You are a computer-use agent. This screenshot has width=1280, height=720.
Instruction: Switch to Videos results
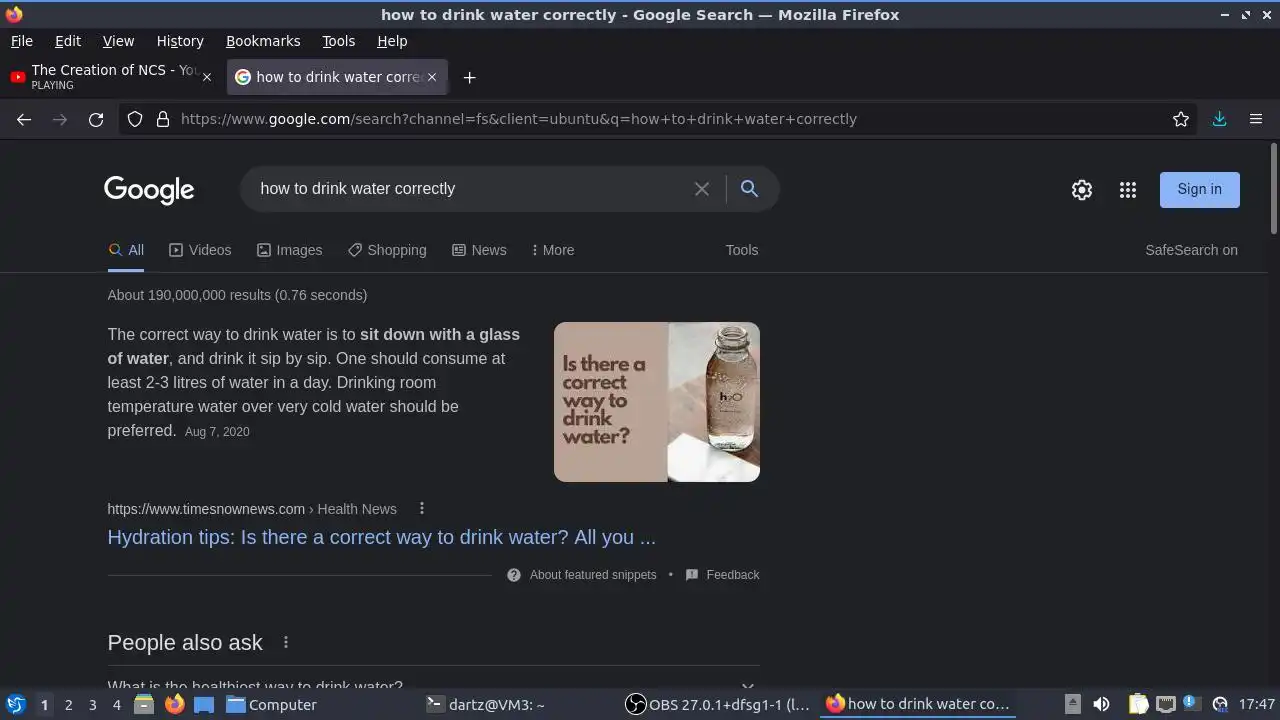(200, 250)
